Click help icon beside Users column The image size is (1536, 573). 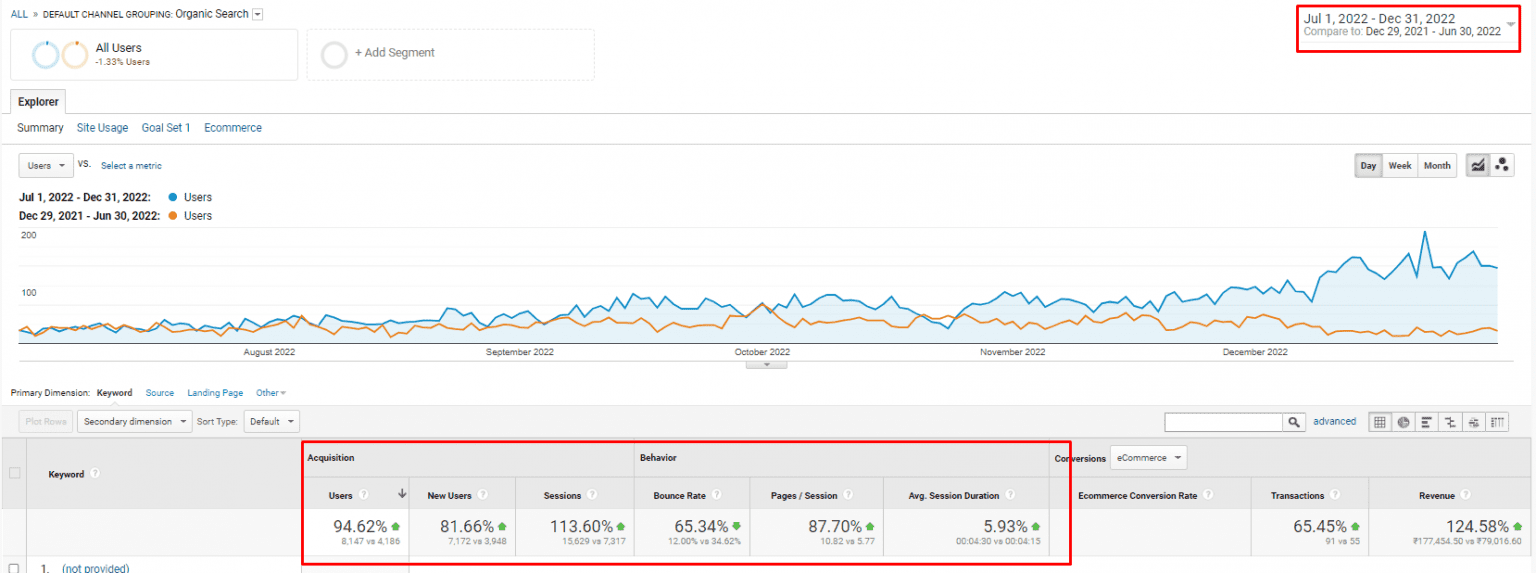363,494
